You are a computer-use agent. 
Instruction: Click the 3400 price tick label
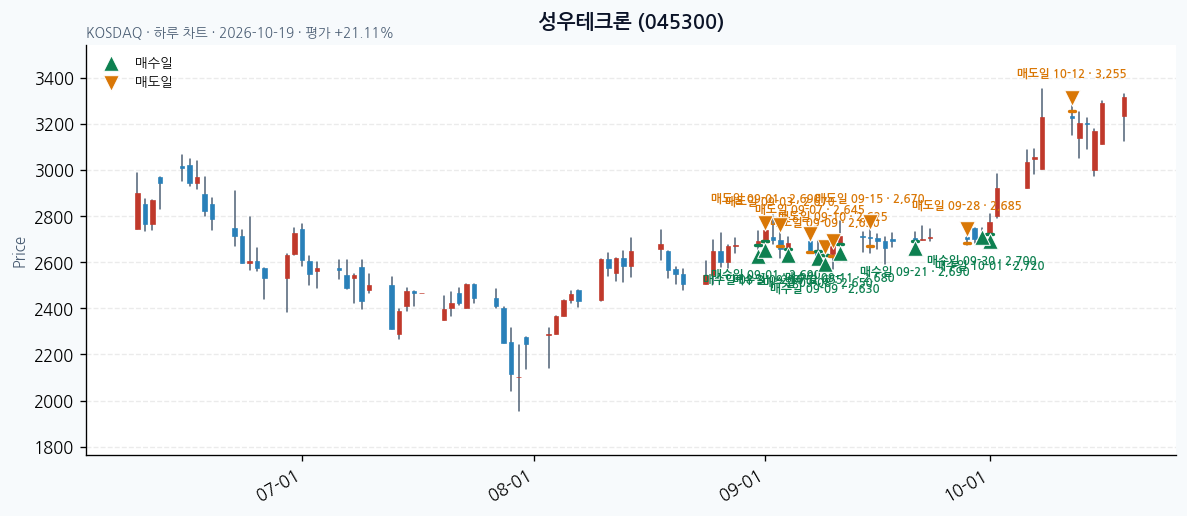(55, 79)
